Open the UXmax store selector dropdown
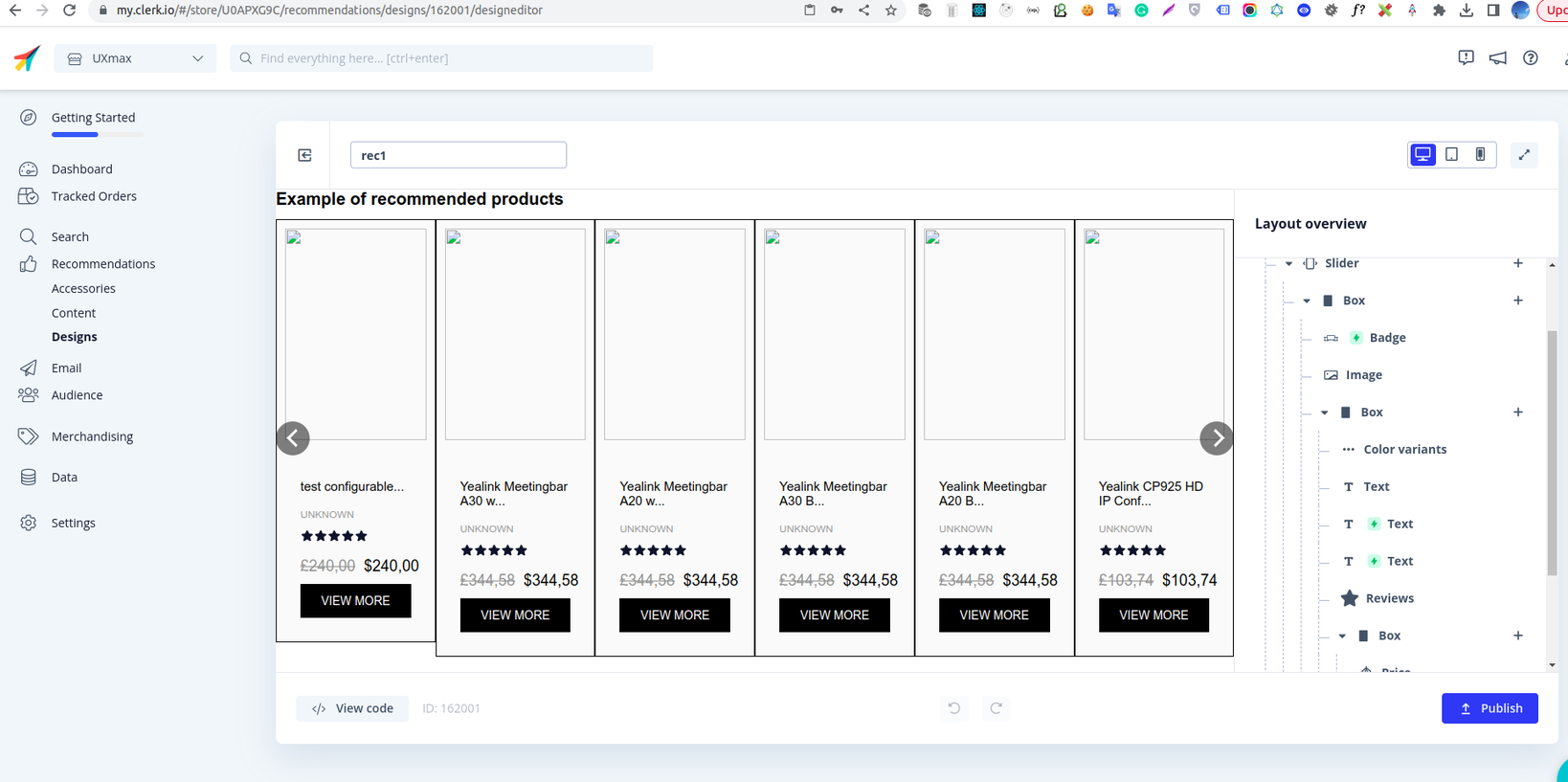Screen dimensions: 1568x782 coord(135,58)
